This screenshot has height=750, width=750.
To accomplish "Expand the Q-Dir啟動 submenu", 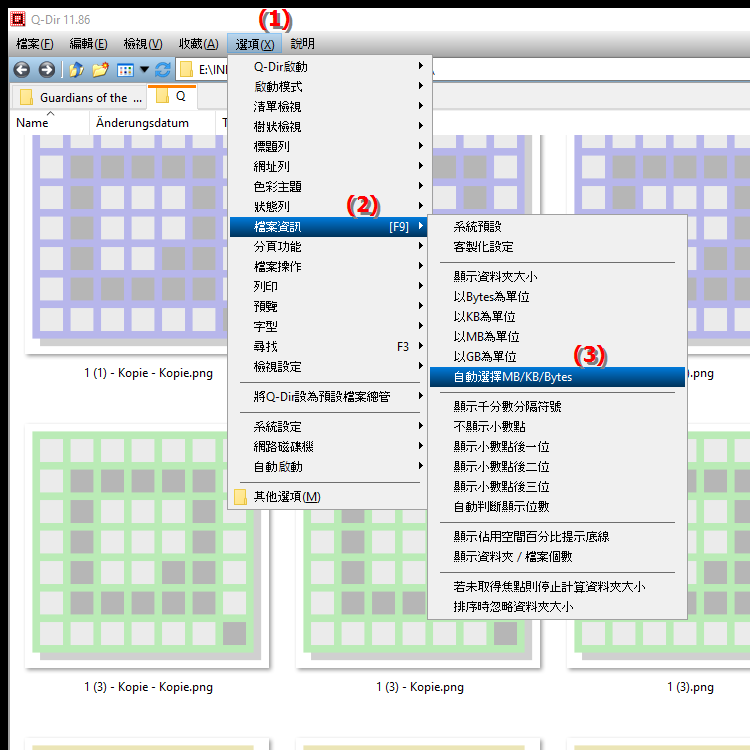I will pyautogui.click(x=330, y=66).
